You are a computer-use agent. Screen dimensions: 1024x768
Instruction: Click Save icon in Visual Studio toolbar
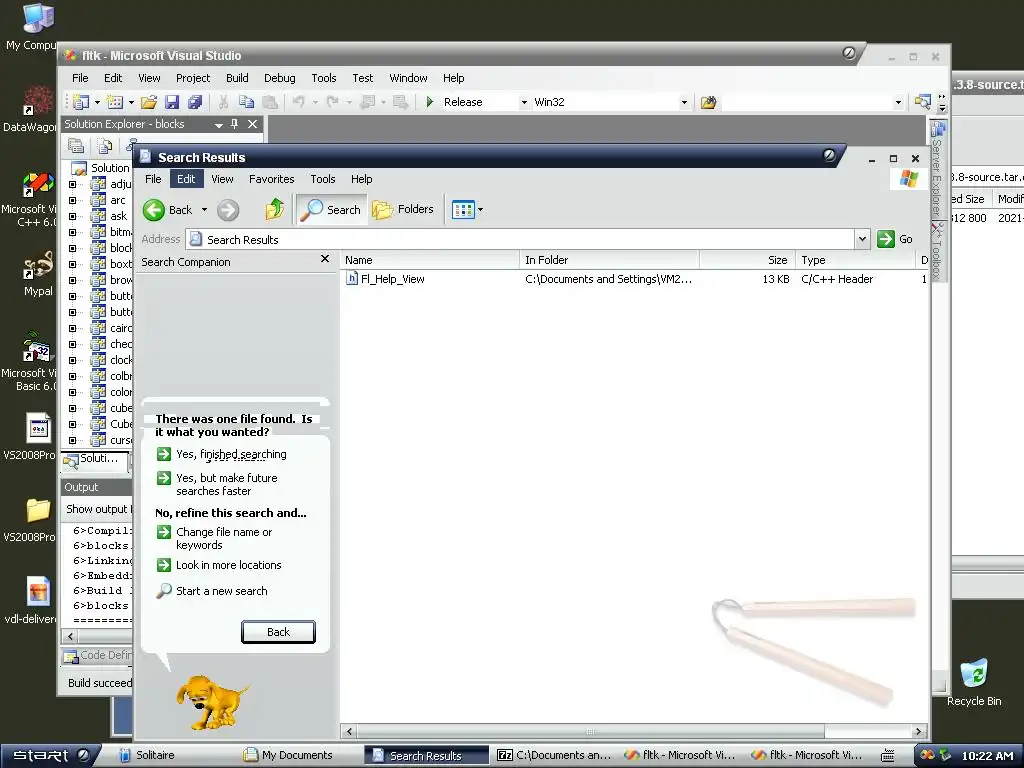172,102
